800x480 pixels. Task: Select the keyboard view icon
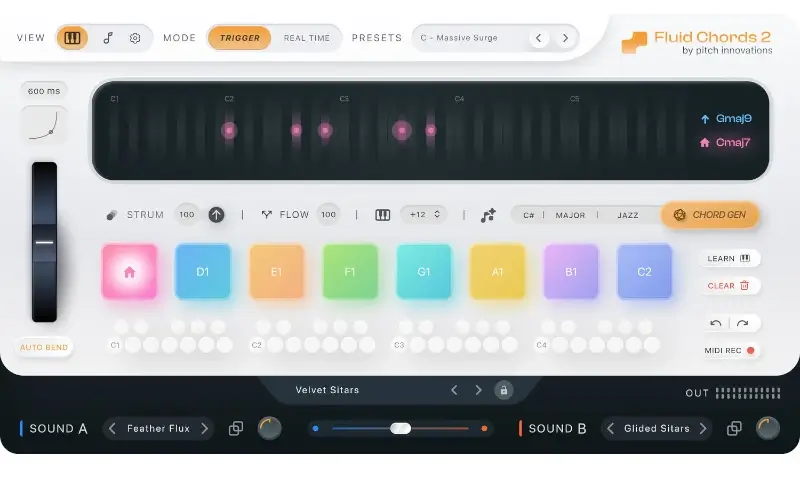(x=72, y=38)
